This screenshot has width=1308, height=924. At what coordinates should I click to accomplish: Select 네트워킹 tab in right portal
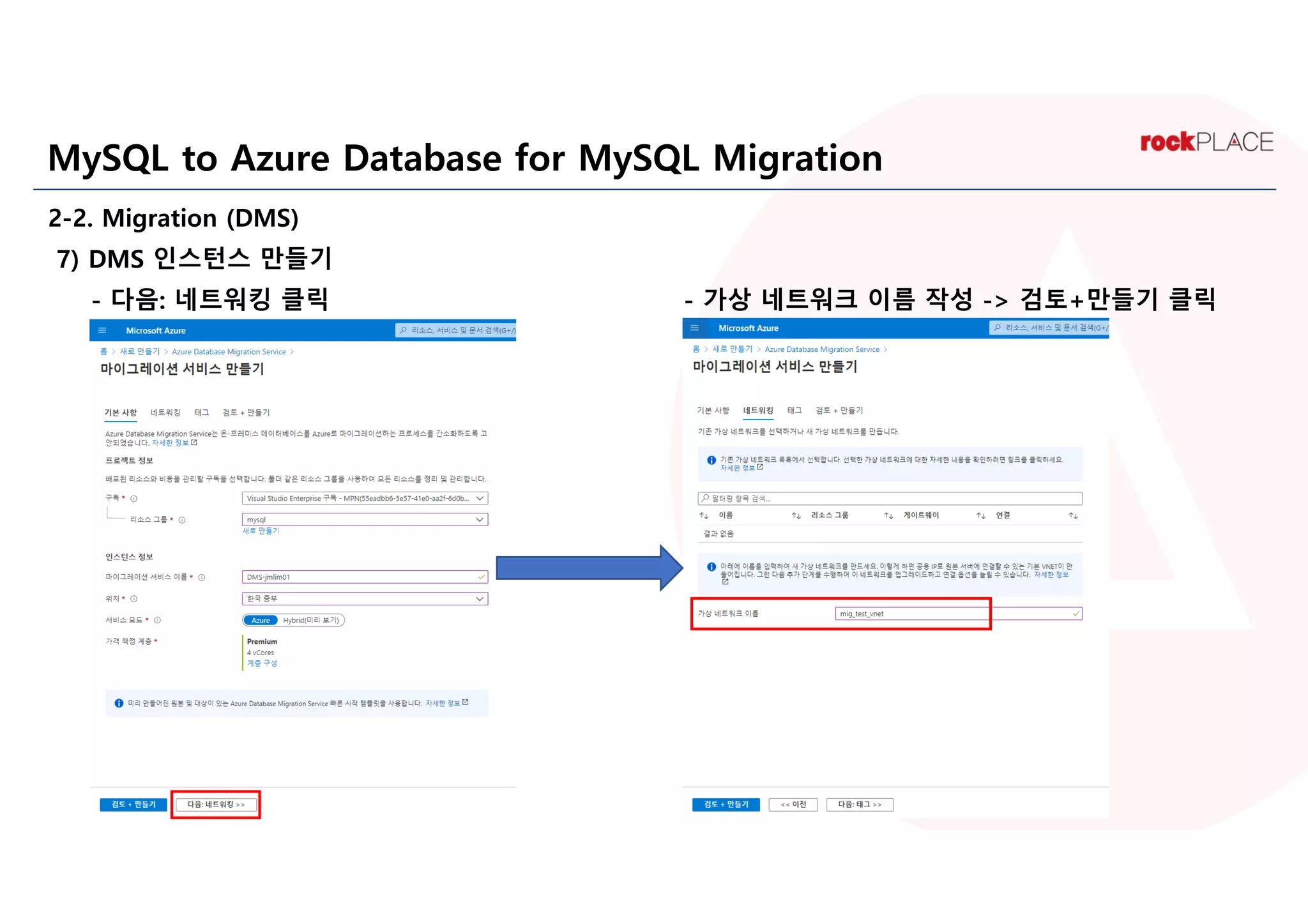tap(758, 410)
